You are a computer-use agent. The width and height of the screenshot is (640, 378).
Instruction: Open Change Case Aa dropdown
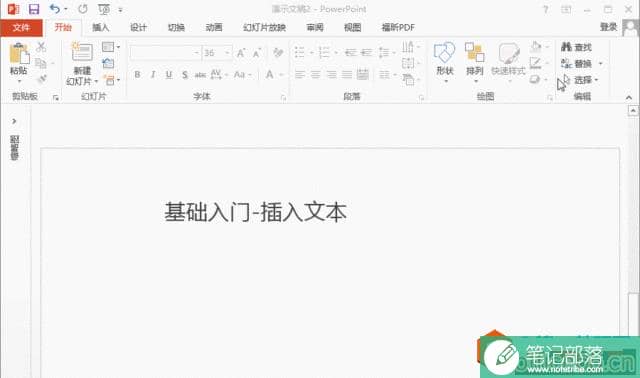pyautogui.click(x=242, y=74)
